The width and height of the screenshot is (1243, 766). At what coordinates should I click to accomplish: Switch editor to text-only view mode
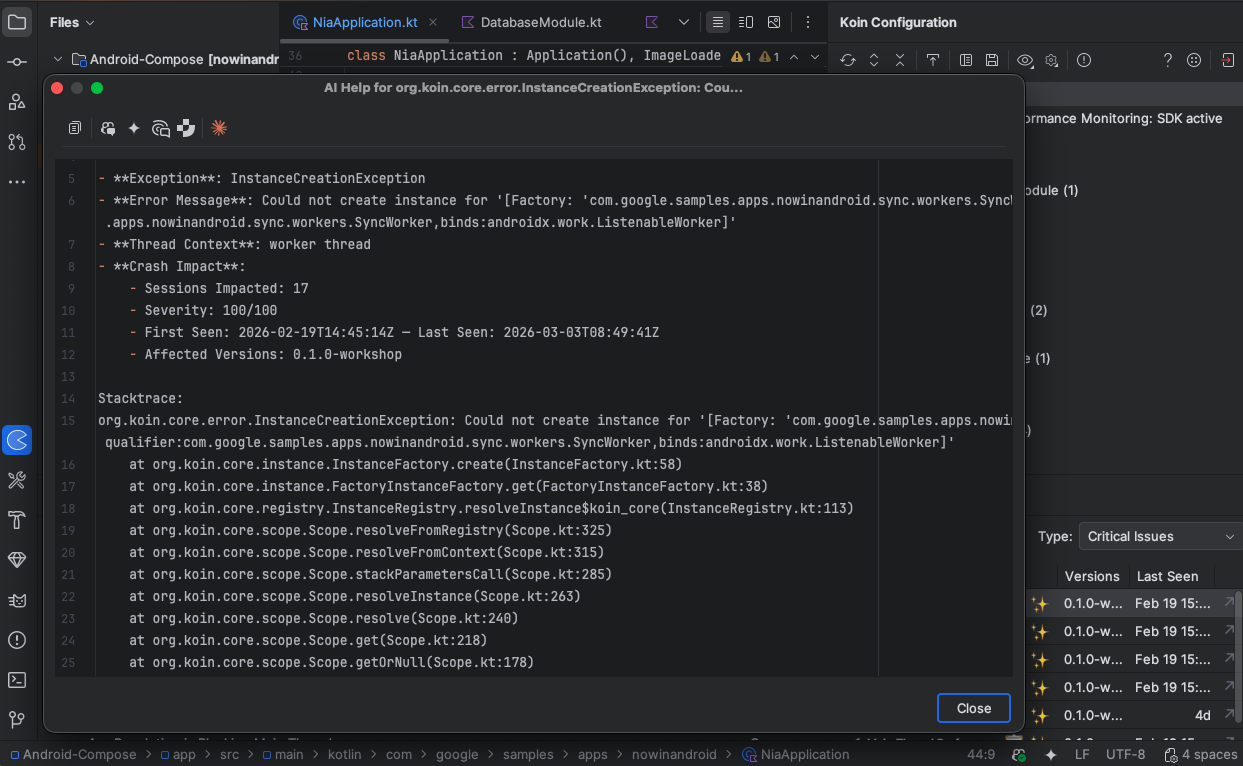pyautogui.click(x=717, y=22)
